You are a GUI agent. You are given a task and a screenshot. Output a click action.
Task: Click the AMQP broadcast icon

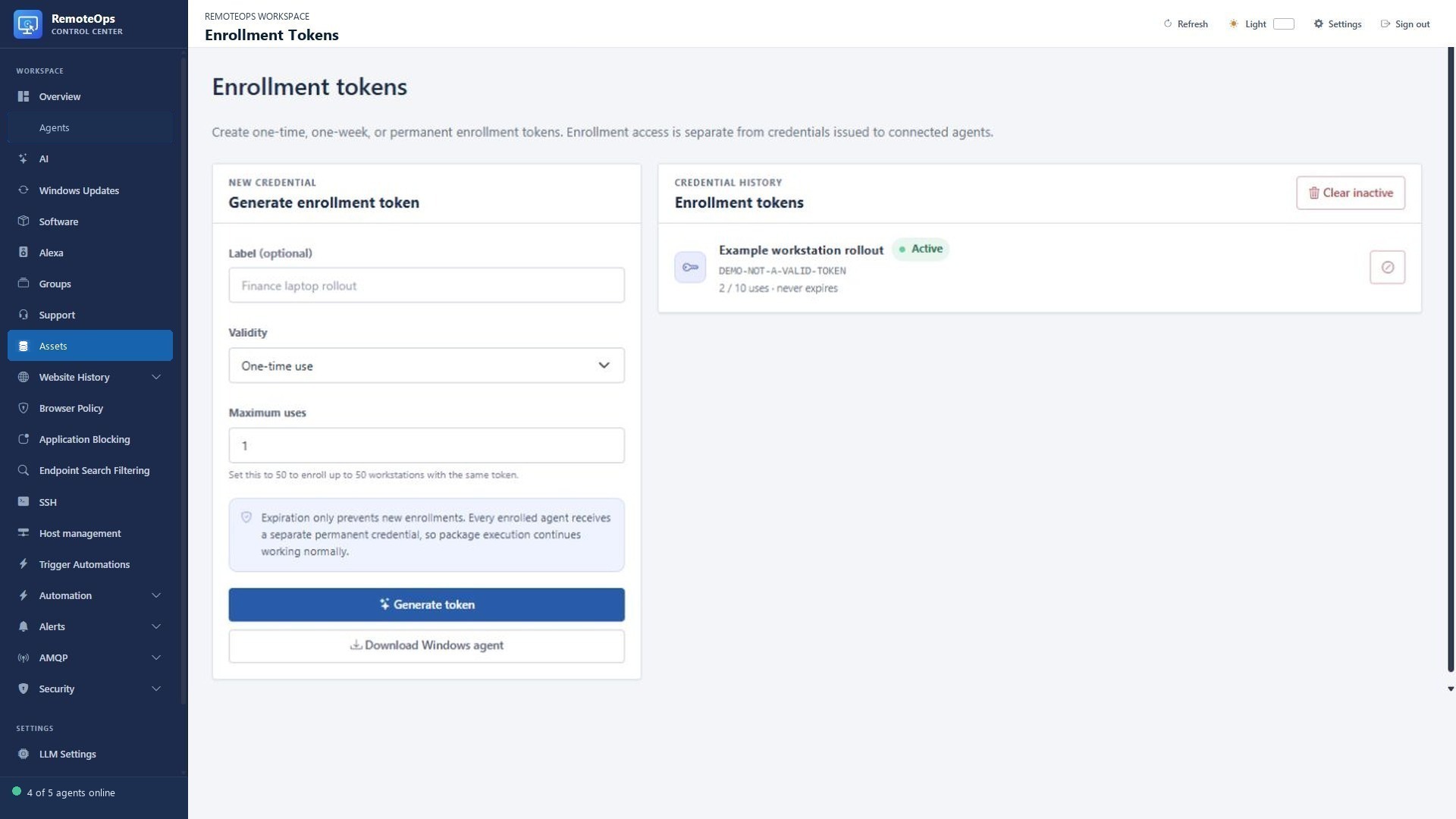click(x=24, y=657)
